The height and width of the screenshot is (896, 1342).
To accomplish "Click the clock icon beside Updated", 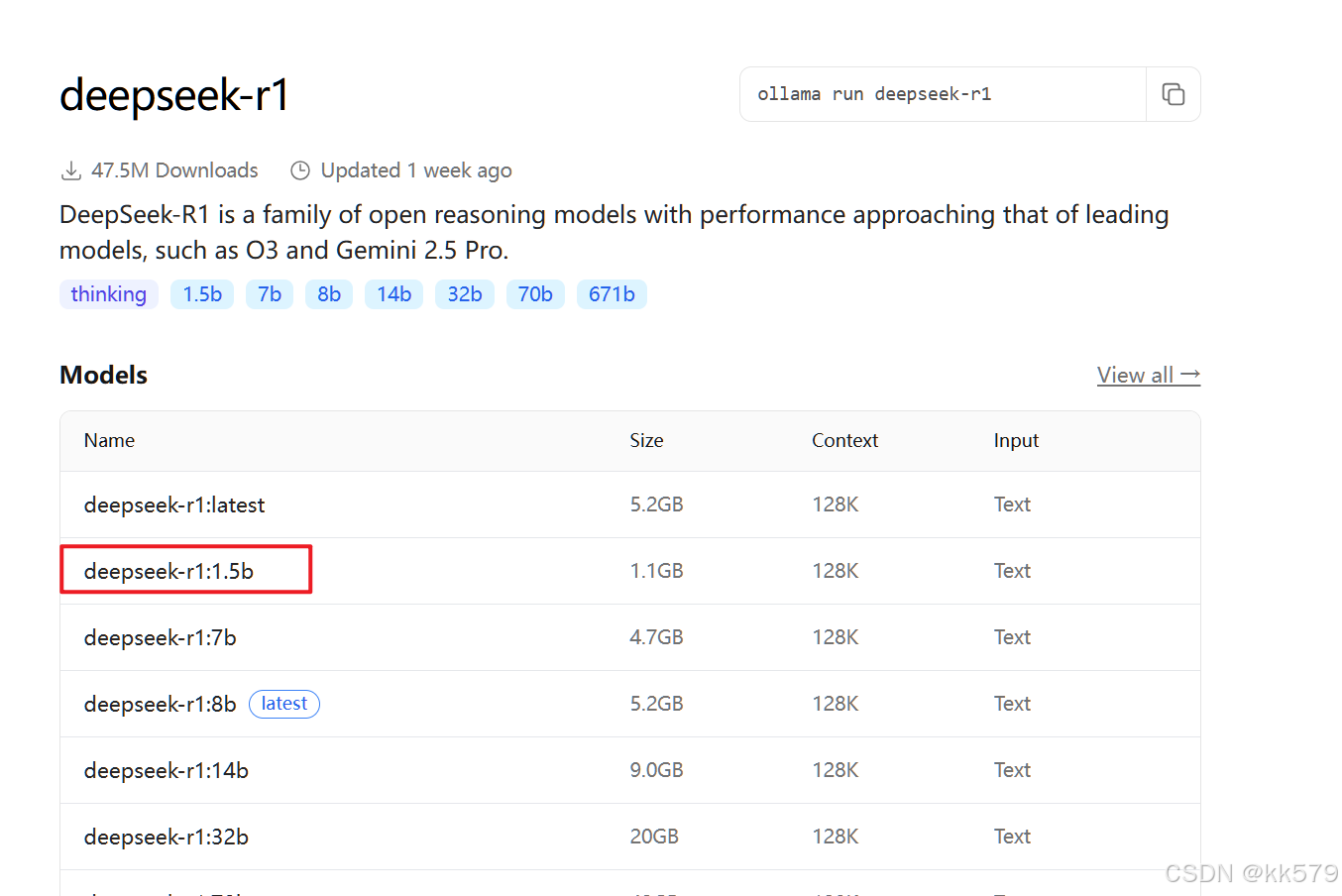I will [x=300, y=170].
